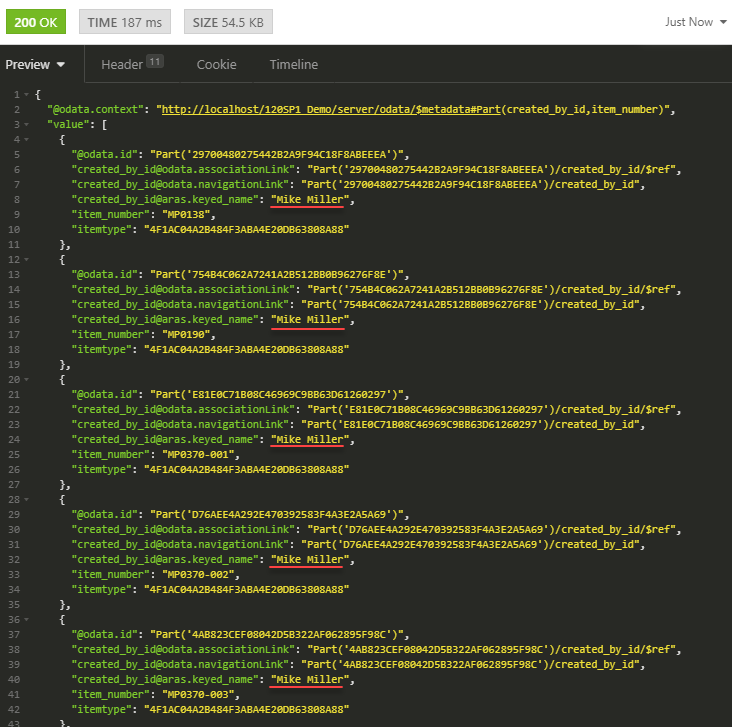732x727 pixels.
Task: Click the SIZE 54.5 KB tag
Action: [228, 22]
